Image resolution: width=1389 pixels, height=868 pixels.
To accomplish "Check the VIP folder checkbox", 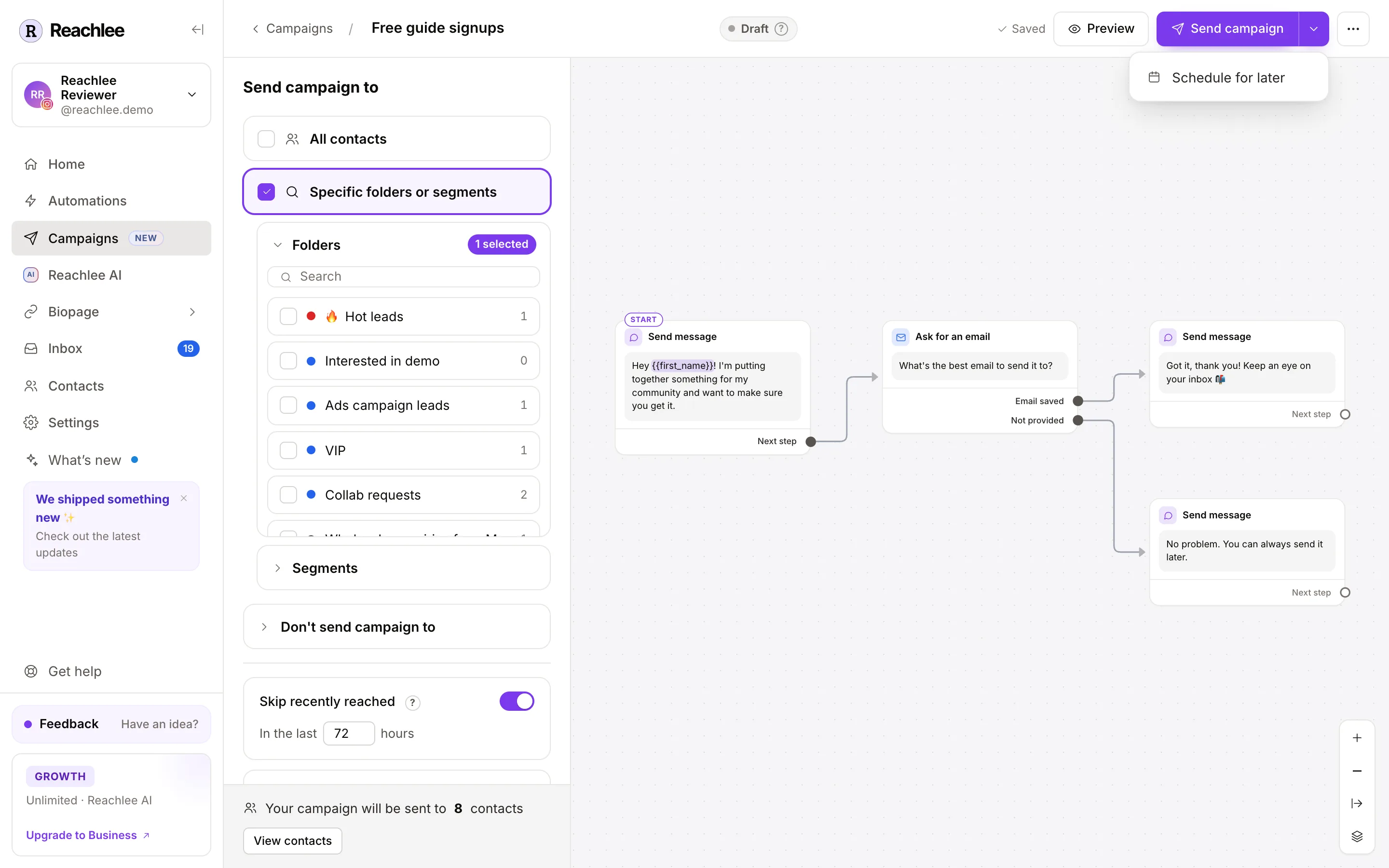I will [x=288, y=450].
